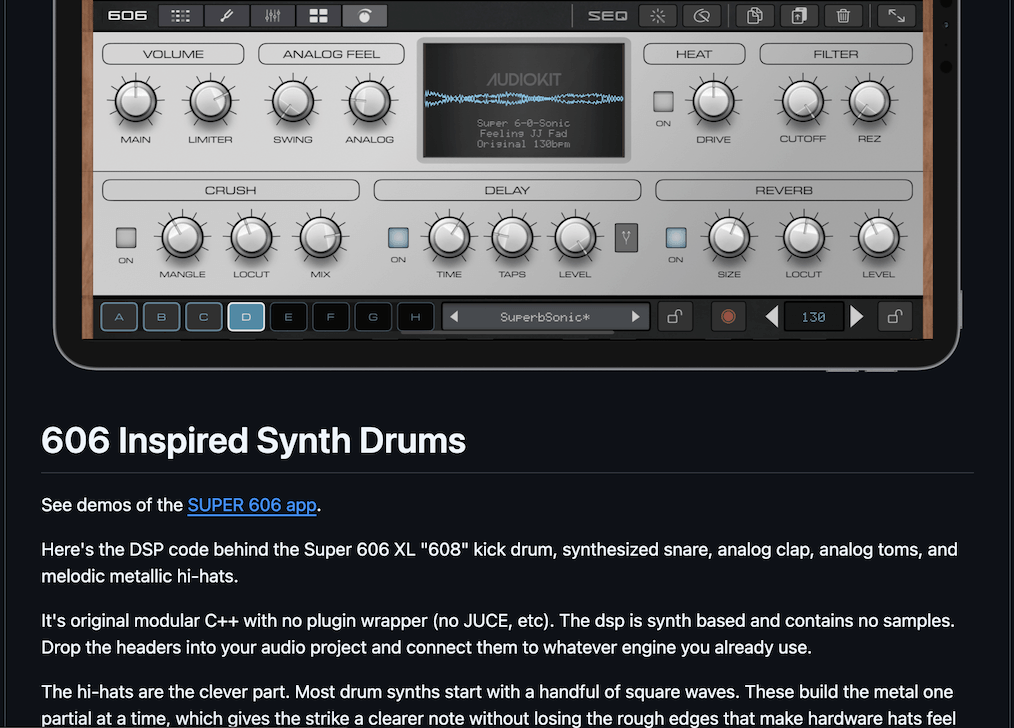Toggle the HEAT ON switch
Viewport: 1014px width, 728px height.
(x=663, y=102)
